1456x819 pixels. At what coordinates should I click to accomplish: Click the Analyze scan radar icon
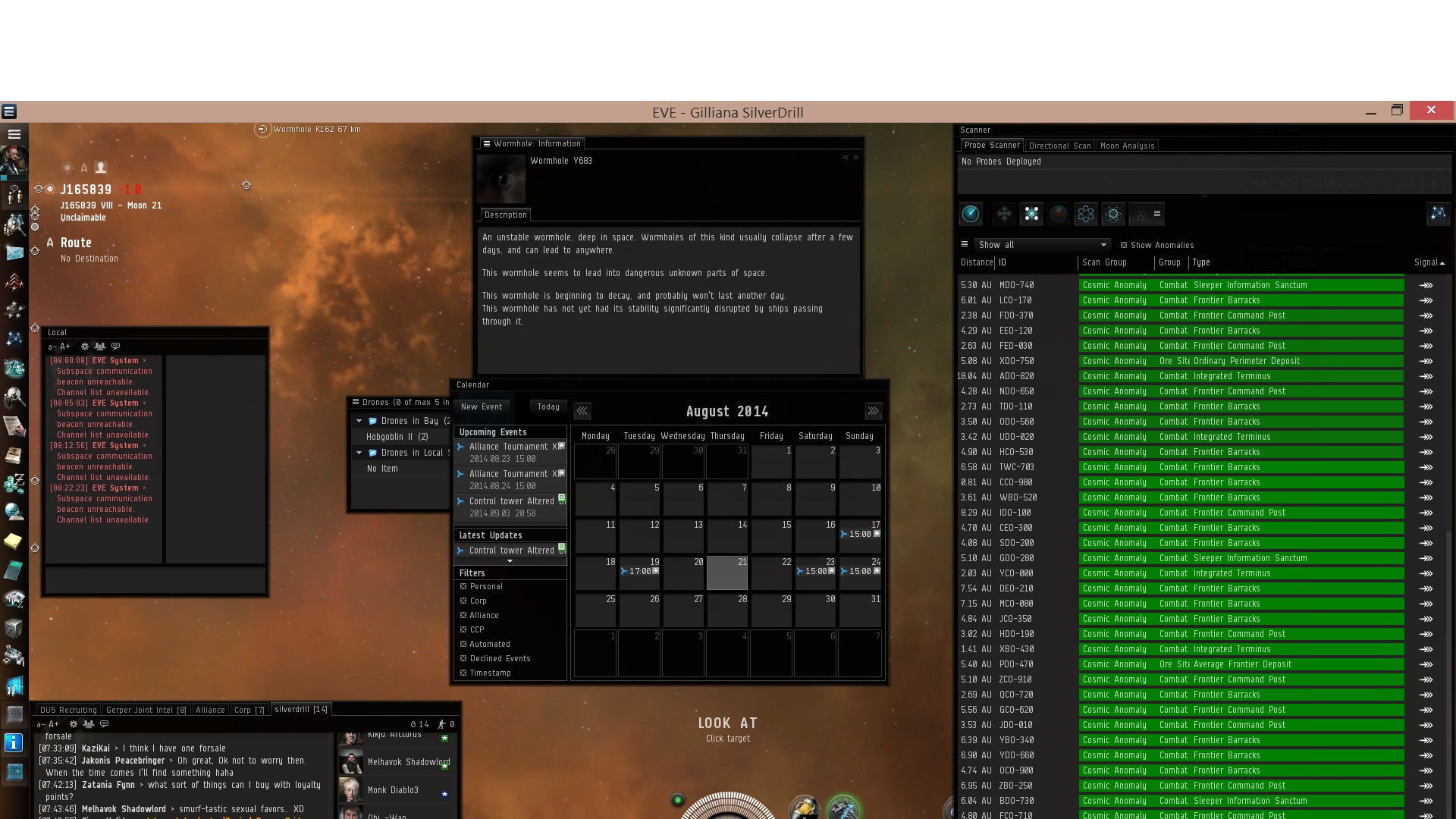[x=971, y=215]
